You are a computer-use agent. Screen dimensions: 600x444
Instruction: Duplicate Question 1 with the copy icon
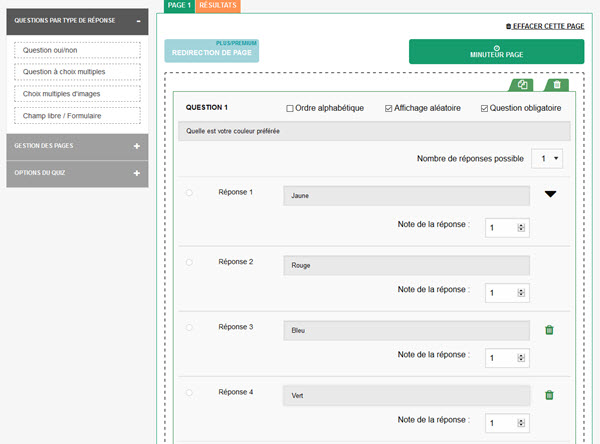pos(522,85)
